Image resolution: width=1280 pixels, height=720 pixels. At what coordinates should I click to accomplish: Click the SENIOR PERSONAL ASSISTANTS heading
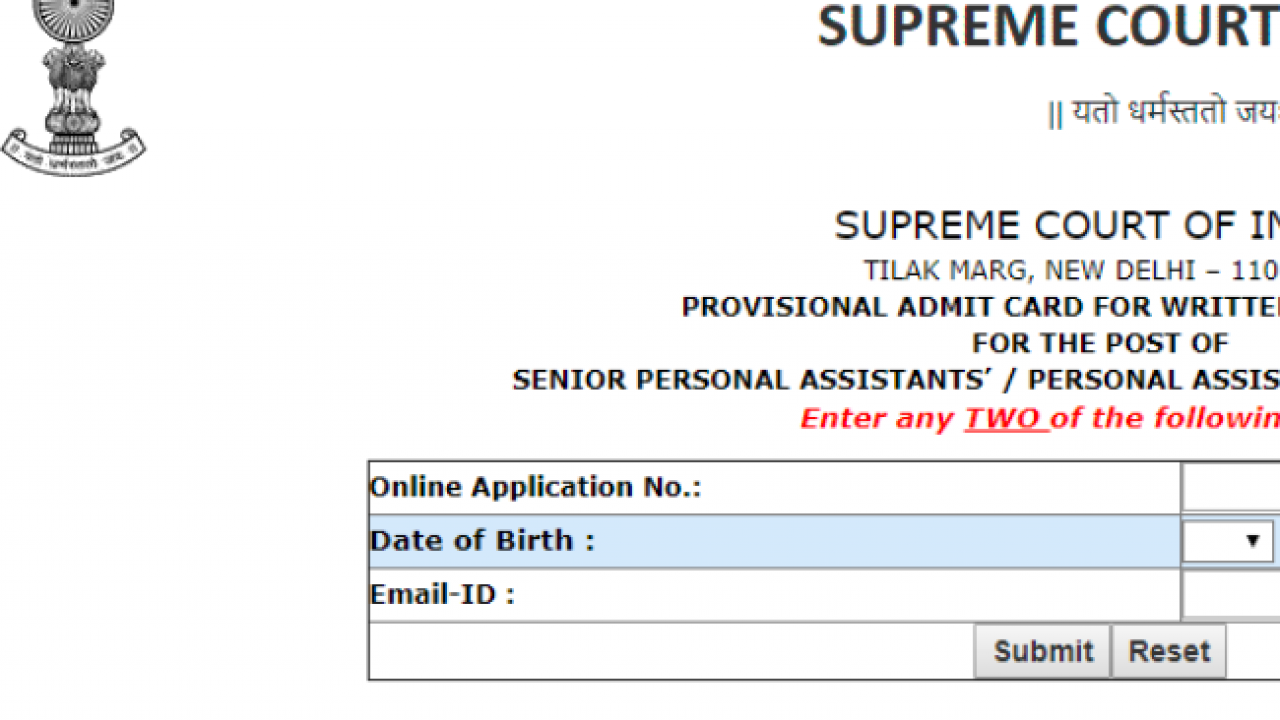[x=895, y=380]
